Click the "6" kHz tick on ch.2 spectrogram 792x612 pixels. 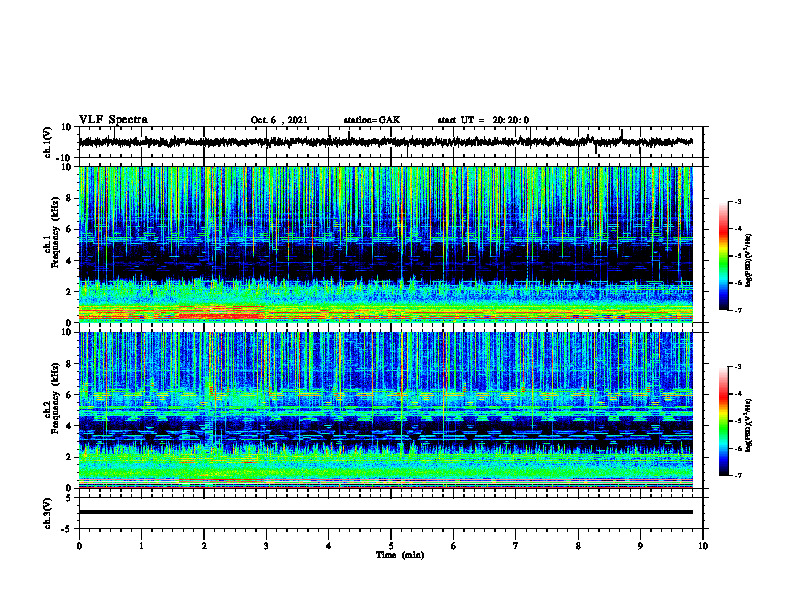[69, 395]
